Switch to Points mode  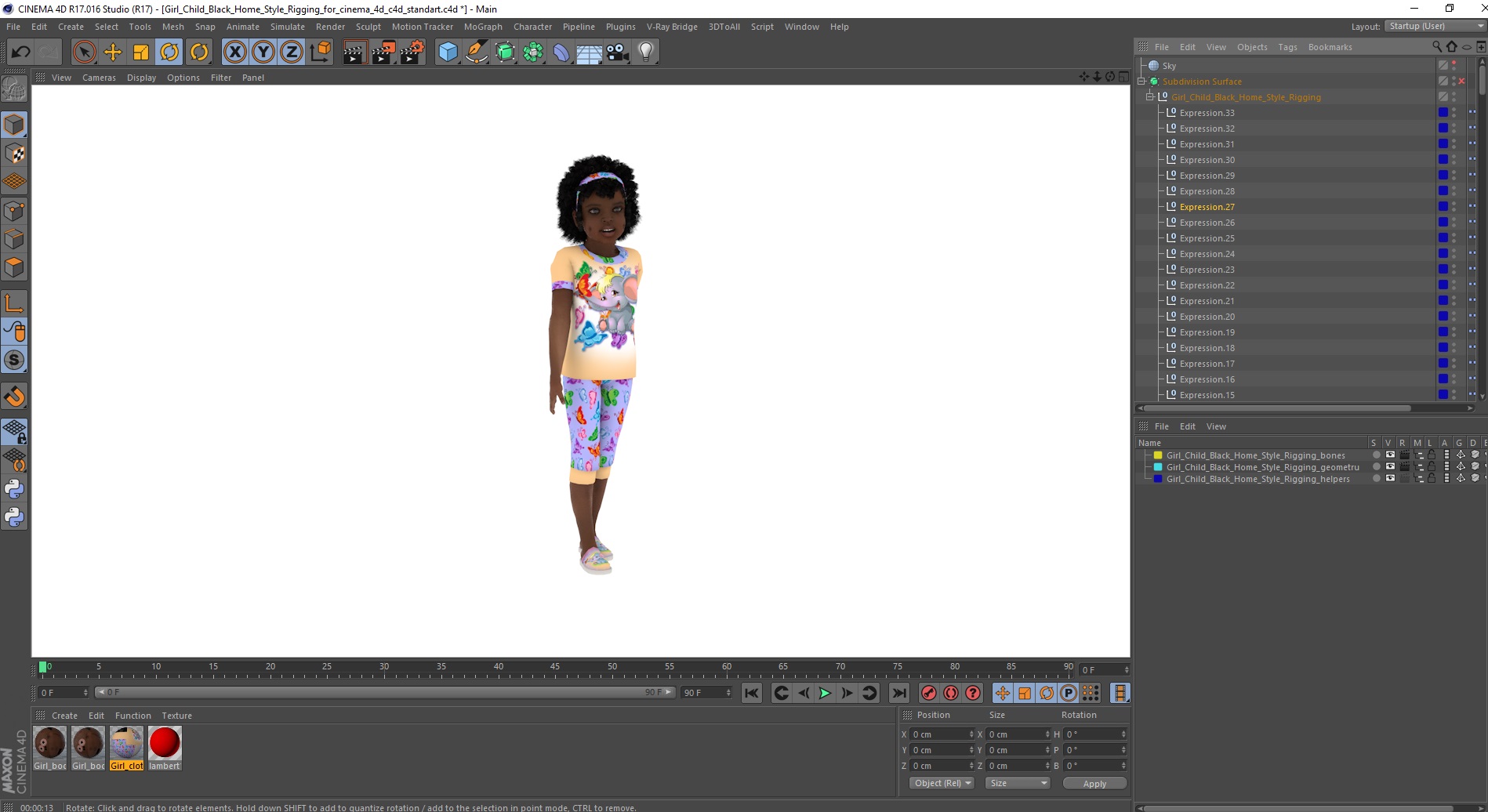(14, 211)
